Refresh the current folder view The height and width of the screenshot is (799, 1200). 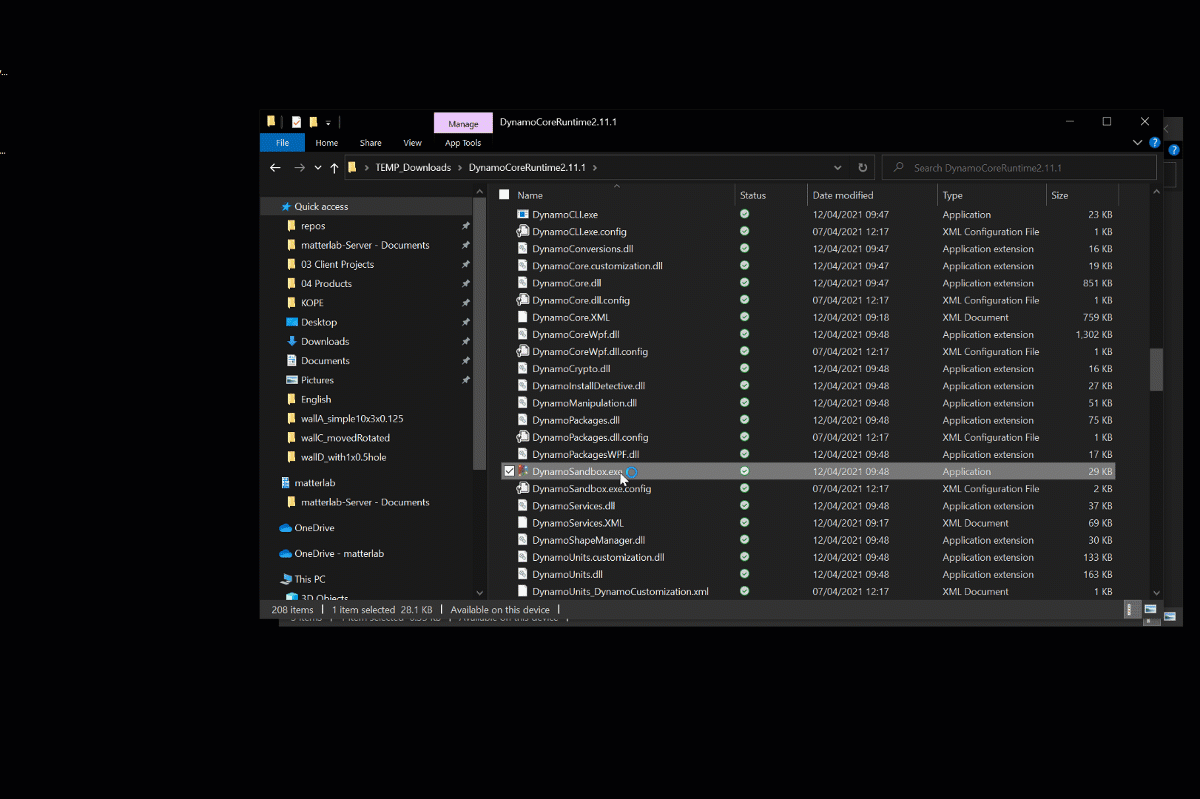[x=863, y=168]
